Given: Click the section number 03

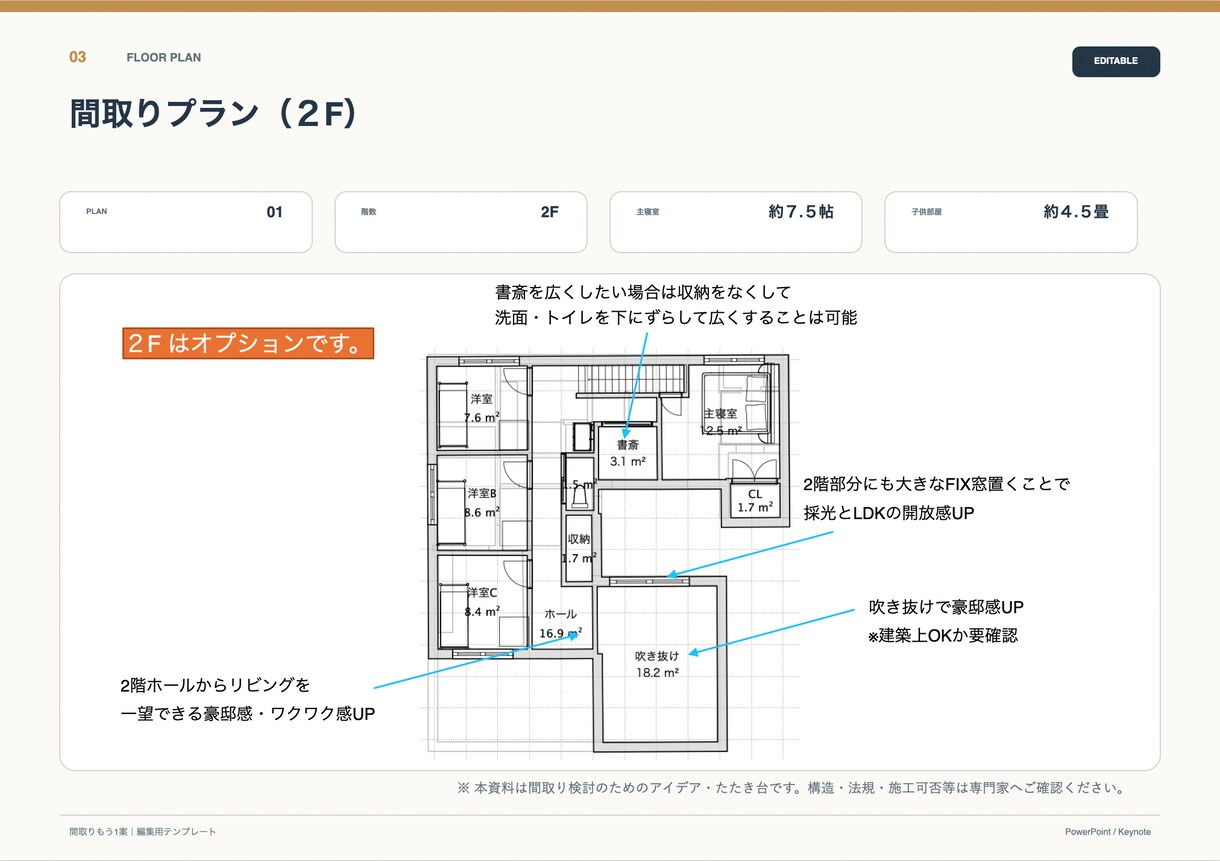Looking at the screenshot, I should [78, 57].
